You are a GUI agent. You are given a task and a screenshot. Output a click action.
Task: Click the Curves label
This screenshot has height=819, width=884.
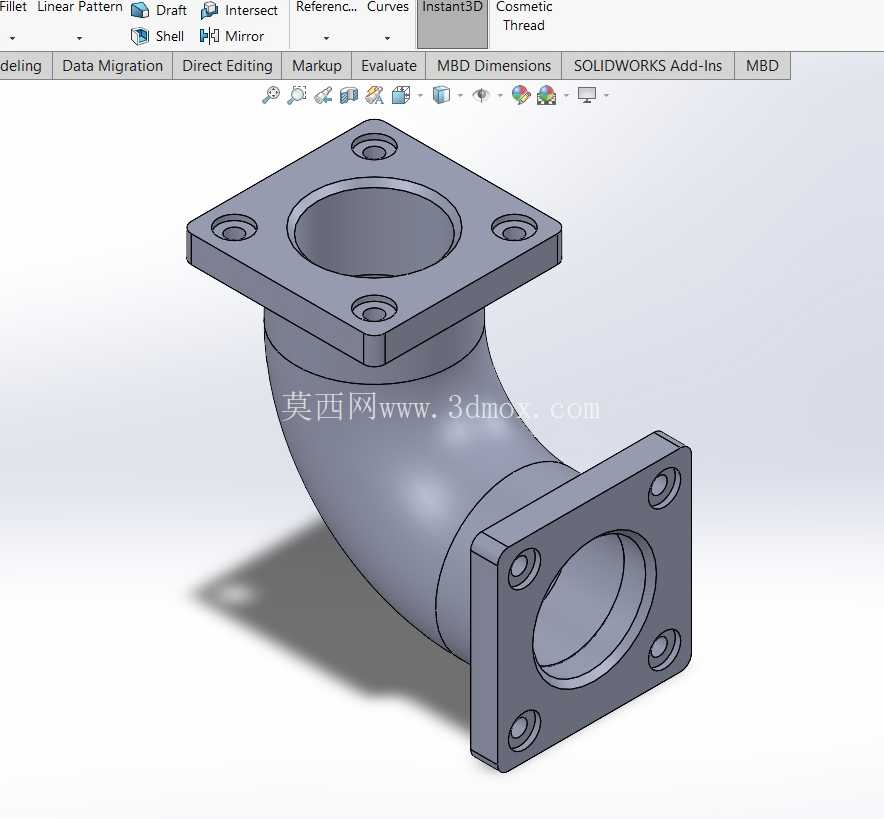pos(387,7)
